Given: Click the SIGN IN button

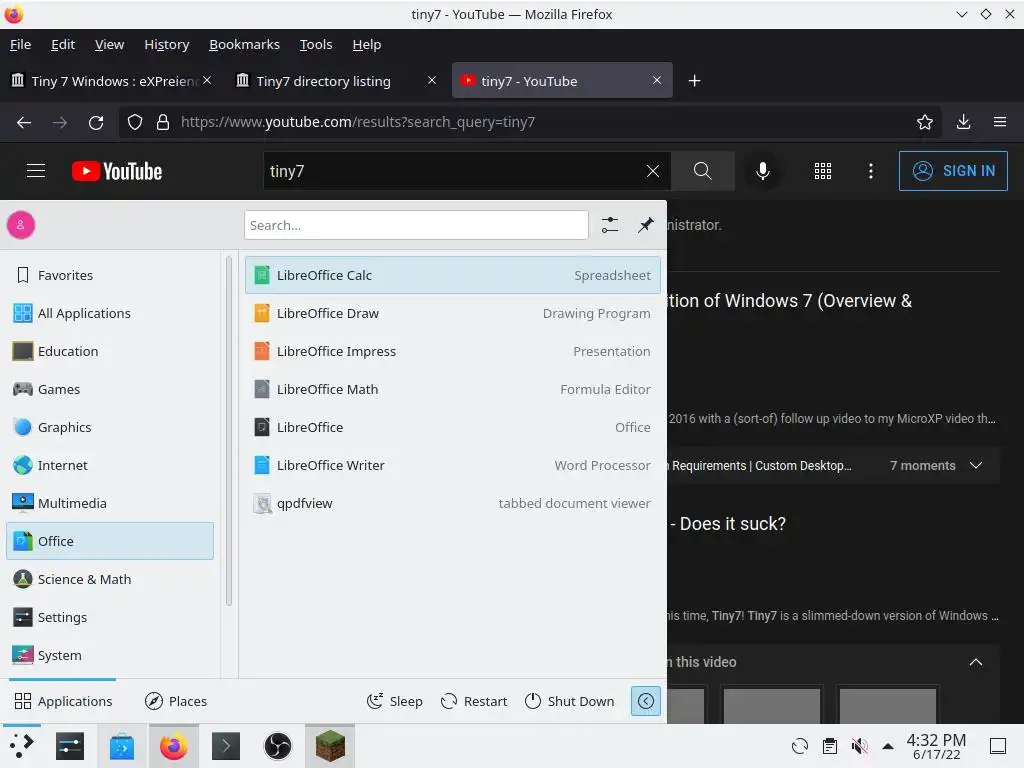Looking at the screenshot, I should (x=953, y=171).
